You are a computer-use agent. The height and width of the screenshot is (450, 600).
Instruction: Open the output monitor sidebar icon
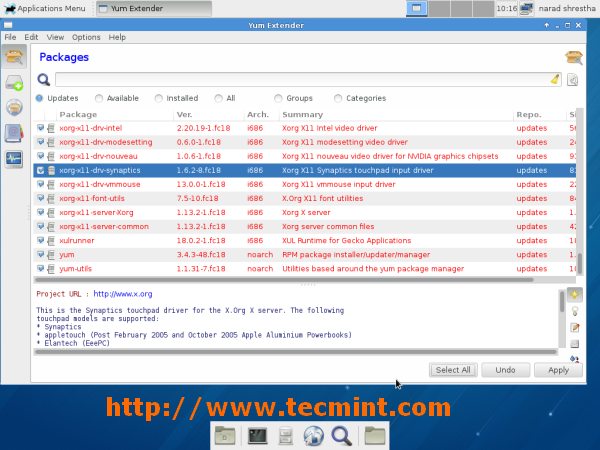click(x=14, y=158)
